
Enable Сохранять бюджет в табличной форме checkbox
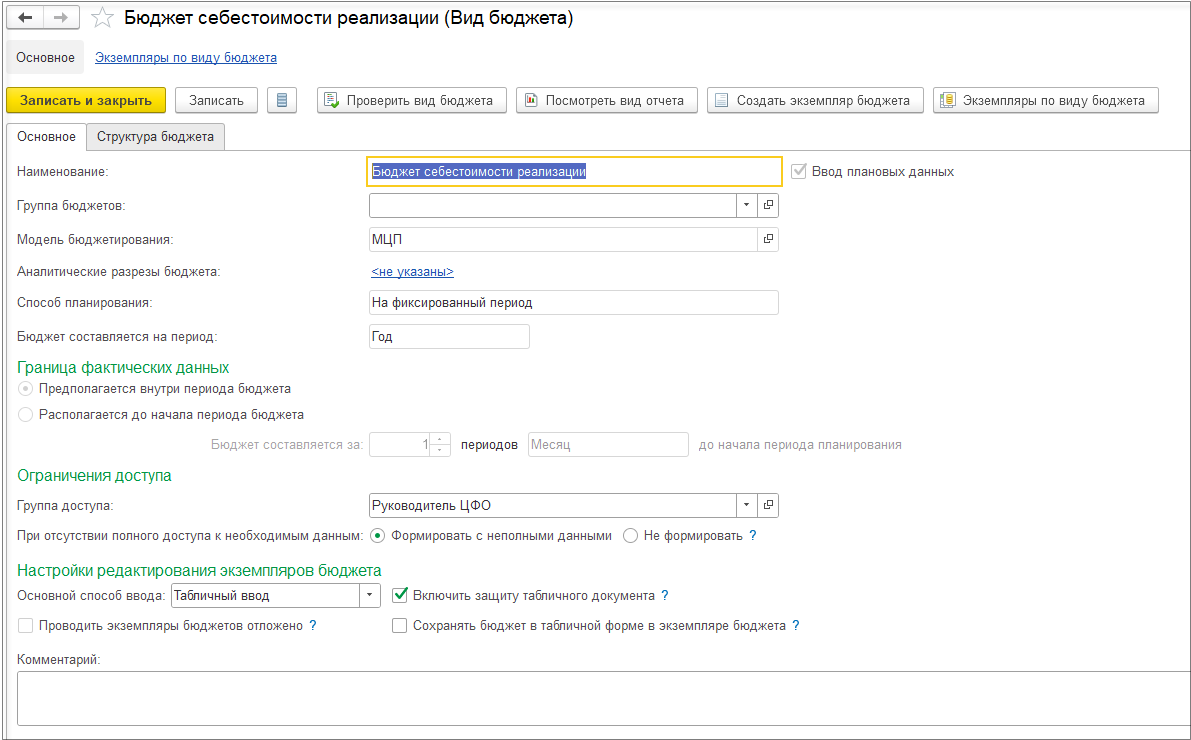400,626
